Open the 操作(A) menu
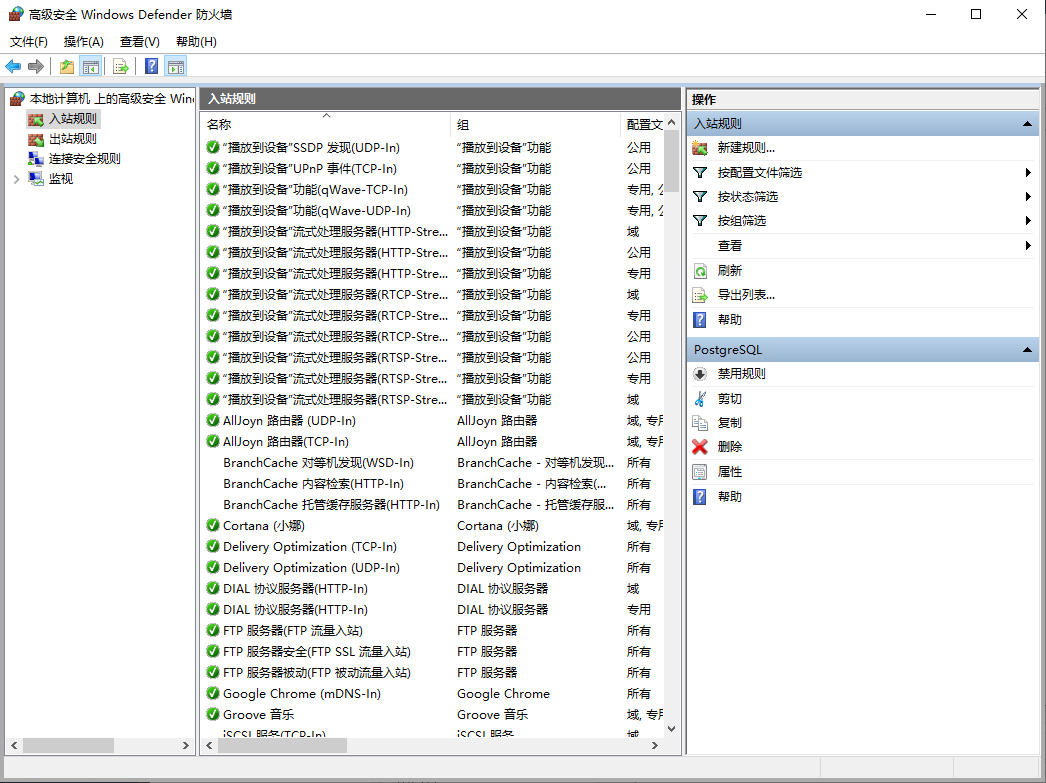This screenshot has height=783, width=1046. [x=84, y=42]
